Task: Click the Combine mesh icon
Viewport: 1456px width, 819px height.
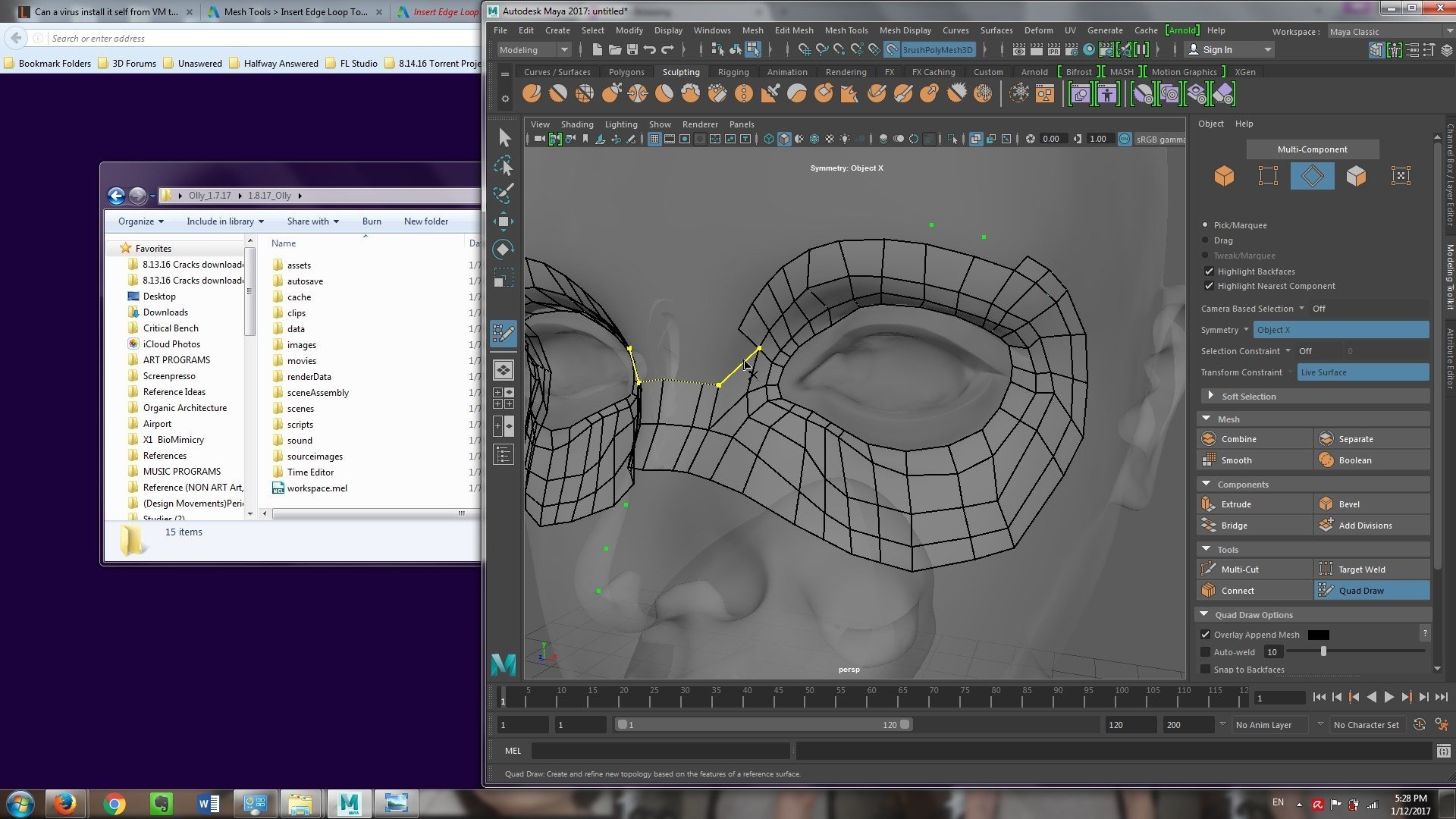Action: (x=1209, y=439)
